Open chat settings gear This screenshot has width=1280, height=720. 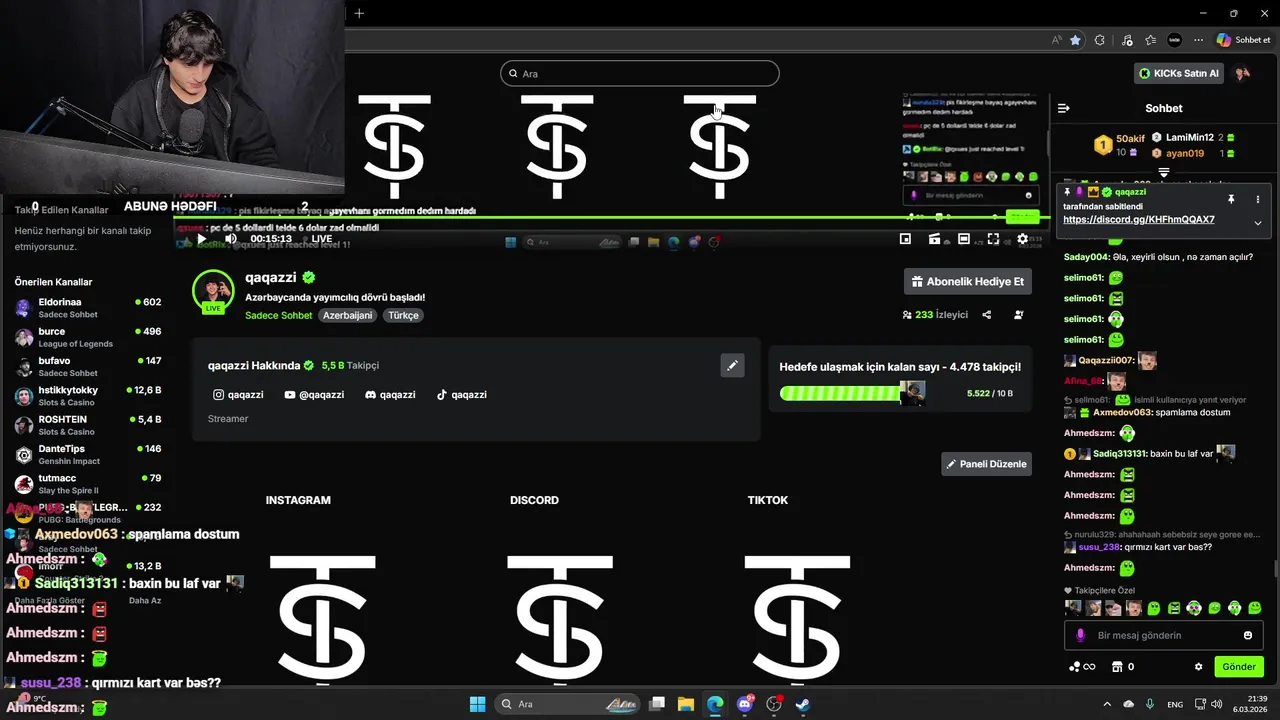coord(1198,667)
